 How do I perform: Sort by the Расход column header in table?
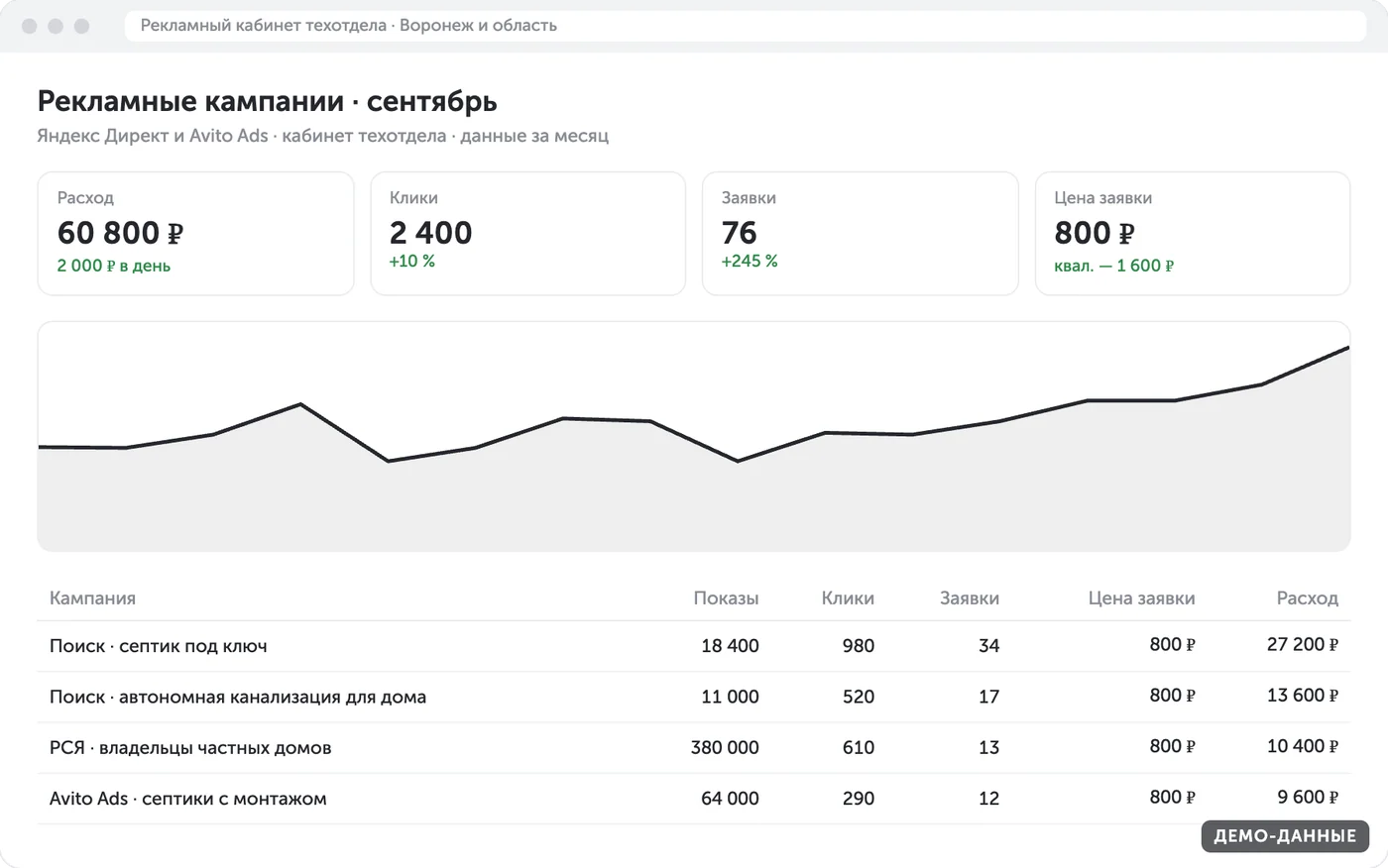[x=1308, y=598]
